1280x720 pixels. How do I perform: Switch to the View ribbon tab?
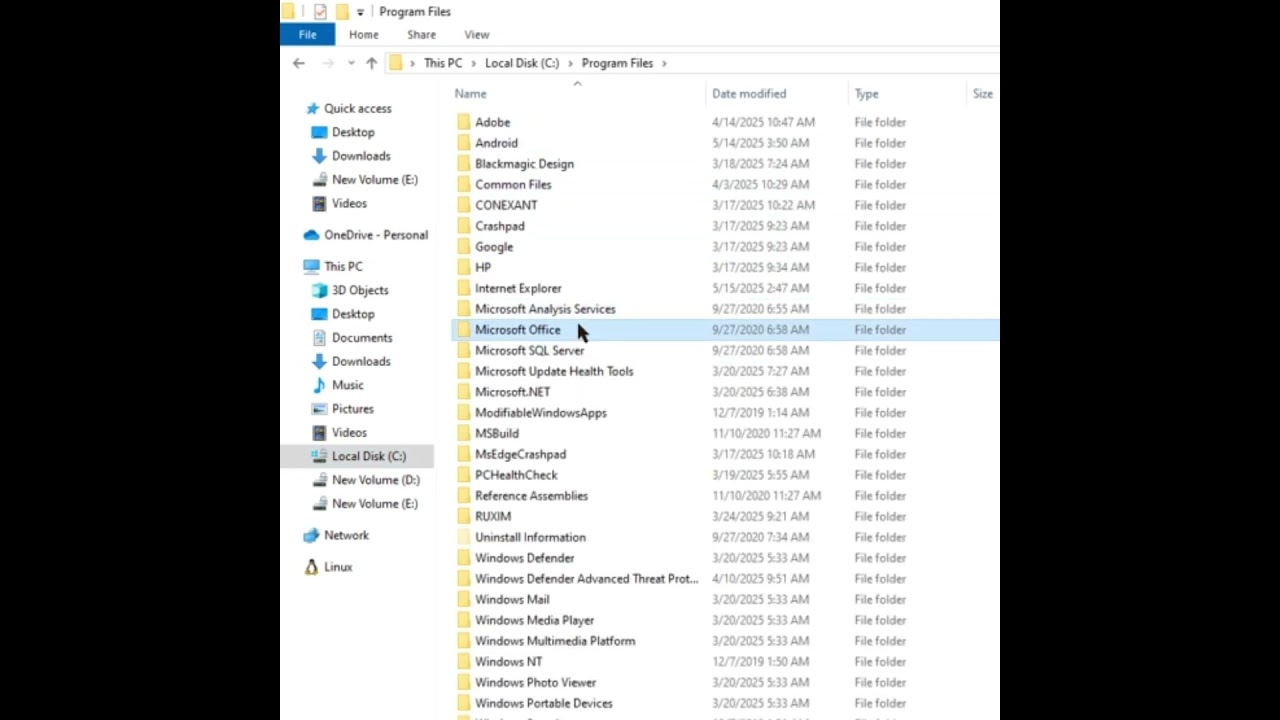[x=477, y=35]
